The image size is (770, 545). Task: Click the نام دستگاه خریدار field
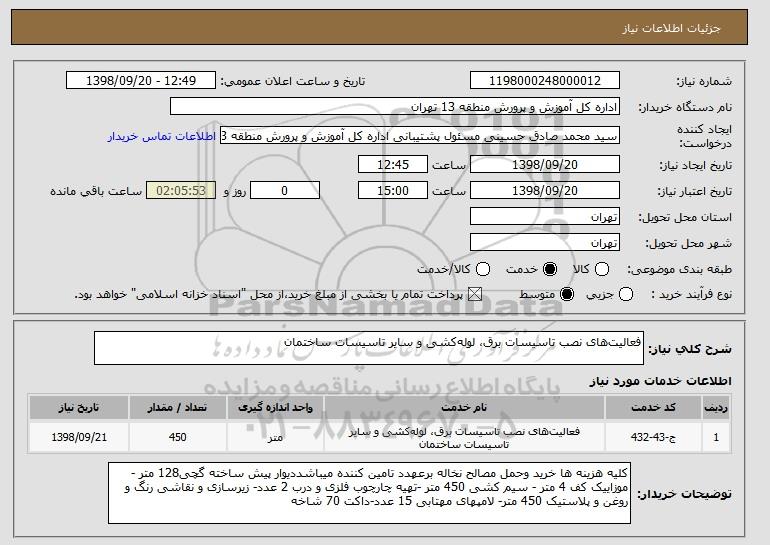click(395, 107)
